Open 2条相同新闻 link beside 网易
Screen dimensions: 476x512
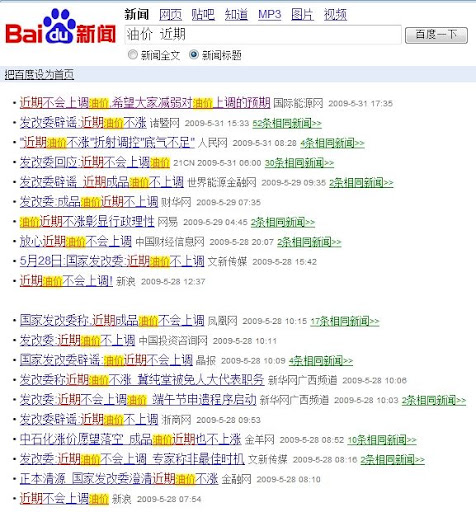click(x=283, y=222)
